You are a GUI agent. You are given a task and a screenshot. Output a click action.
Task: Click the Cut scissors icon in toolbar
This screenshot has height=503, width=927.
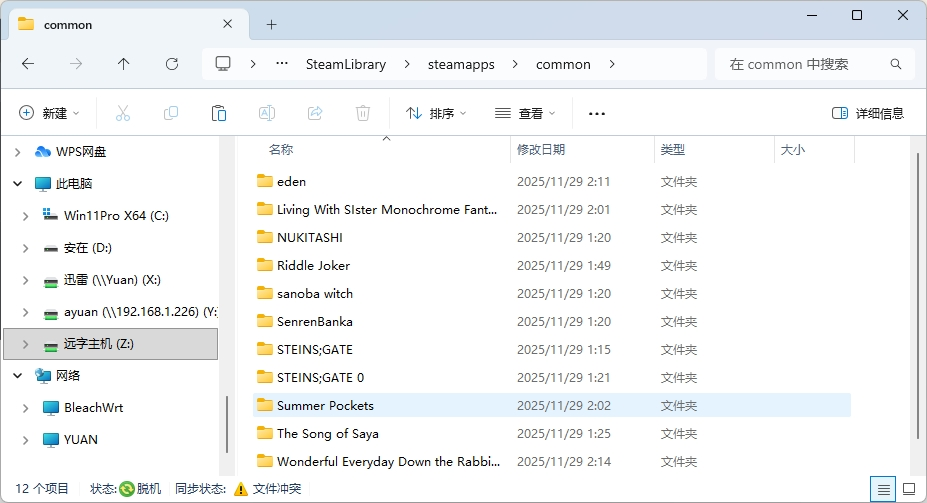(x=123, y=113)
